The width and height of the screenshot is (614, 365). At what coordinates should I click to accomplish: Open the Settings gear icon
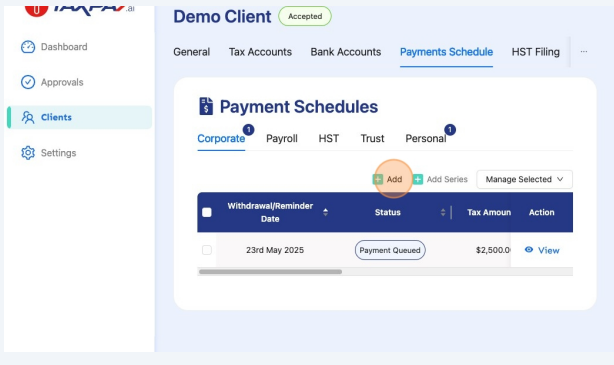tap(28, 153)
